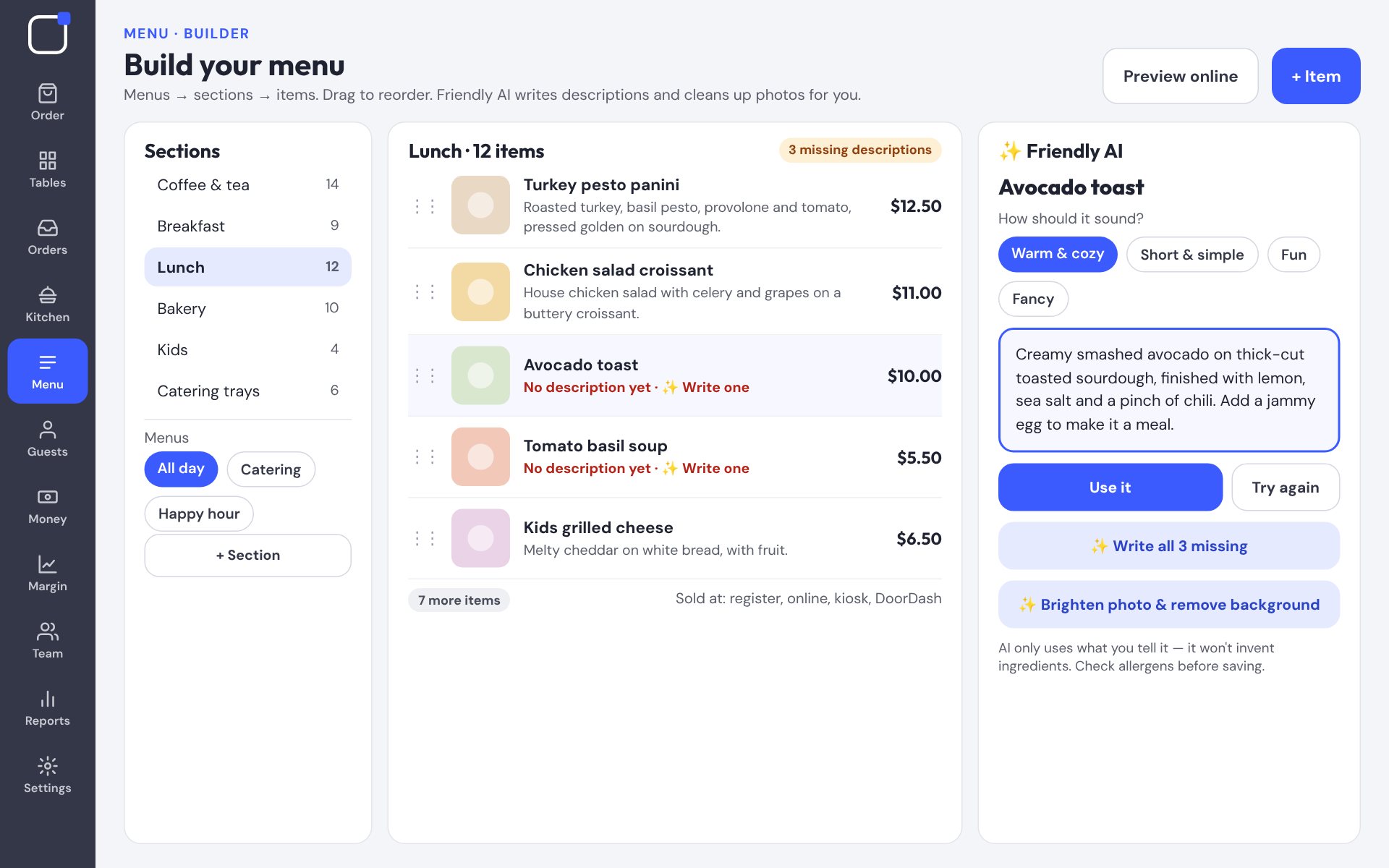Add a new section with + Section

247,556
